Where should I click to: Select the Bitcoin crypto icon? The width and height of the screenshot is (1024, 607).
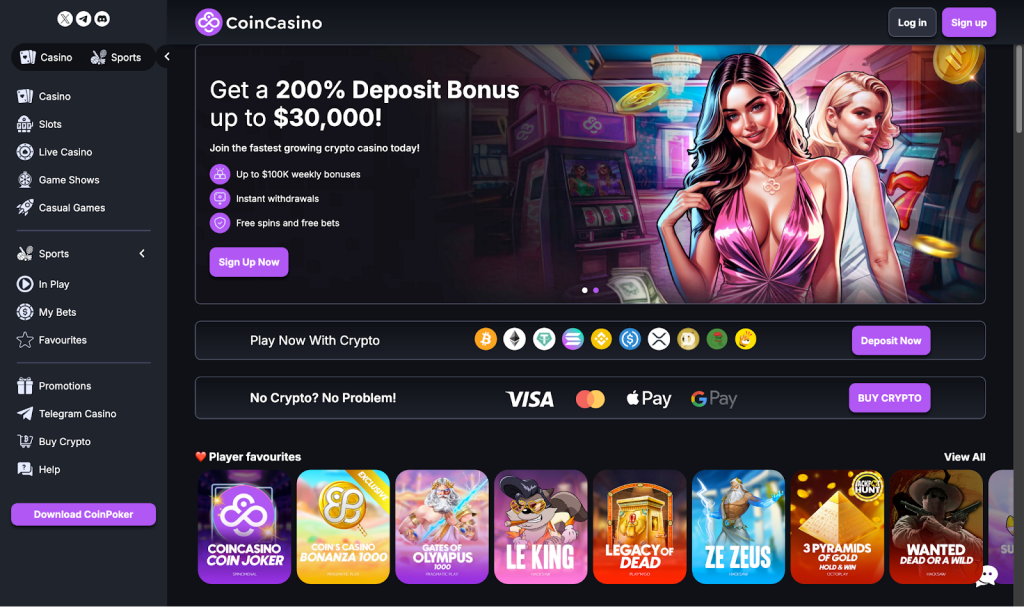coord(485,339)
